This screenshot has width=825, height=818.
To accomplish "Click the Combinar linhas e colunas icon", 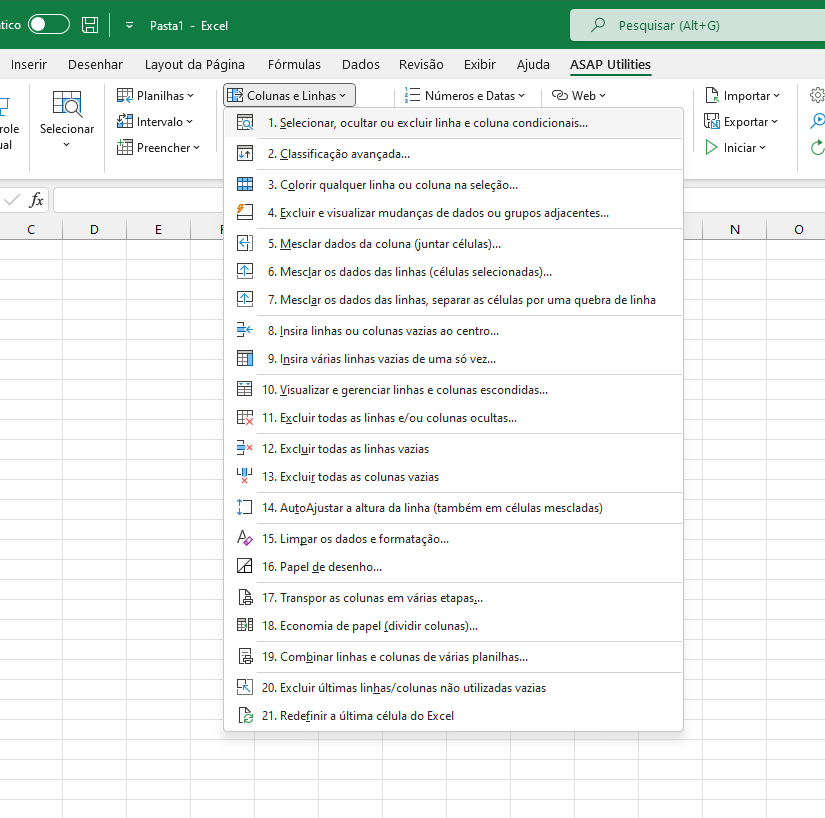I will (245, 656).
